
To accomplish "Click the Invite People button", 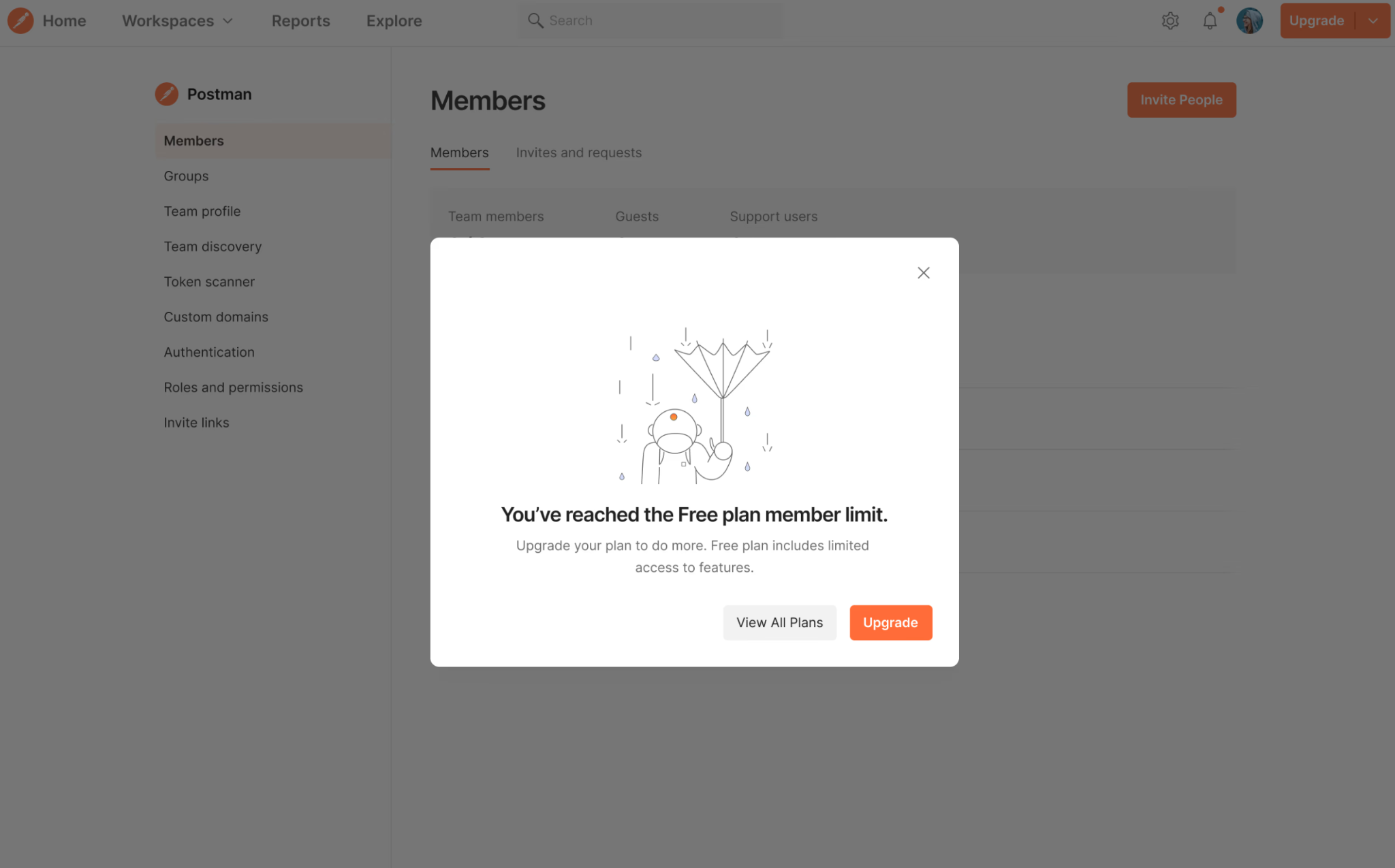I will tap(1181, 100).
